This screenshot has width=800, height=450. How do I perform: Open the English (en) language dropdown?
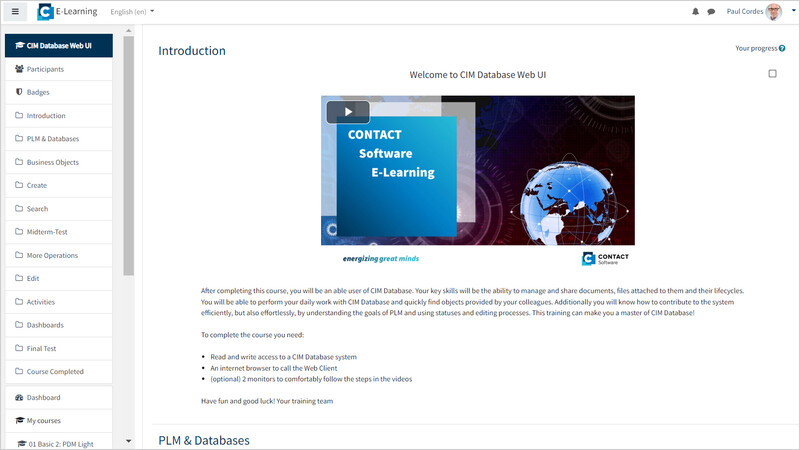click(x=132, y=11)
